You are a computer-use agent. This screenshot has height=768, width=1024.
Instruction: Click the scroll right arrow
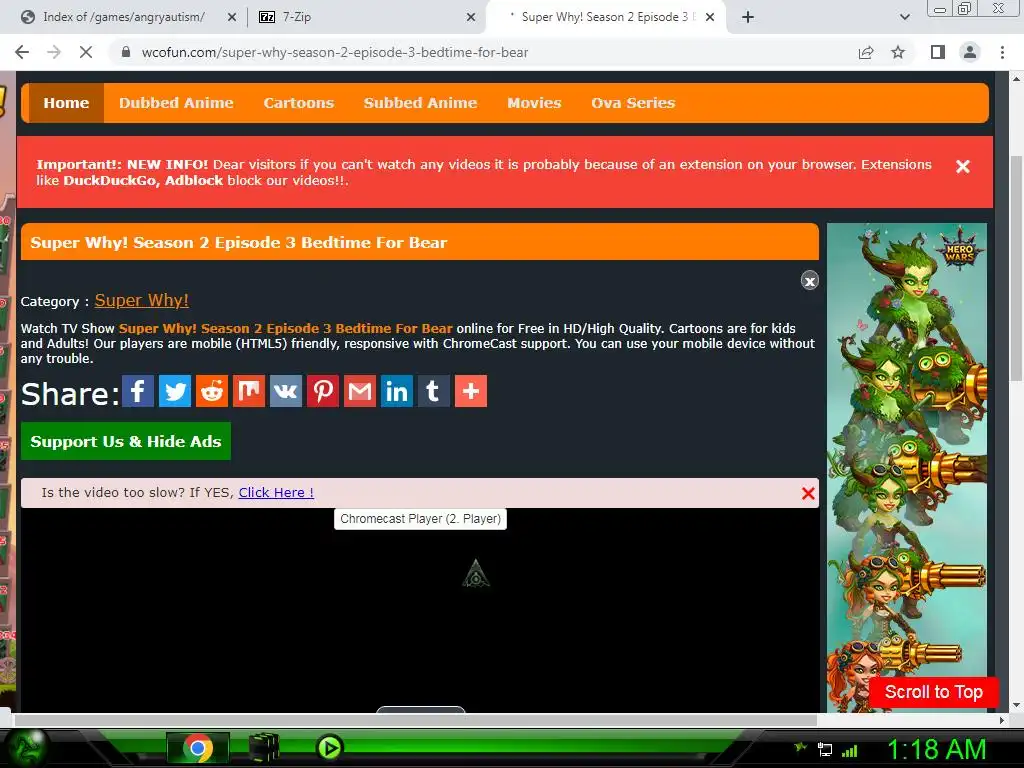(1002, 720)
